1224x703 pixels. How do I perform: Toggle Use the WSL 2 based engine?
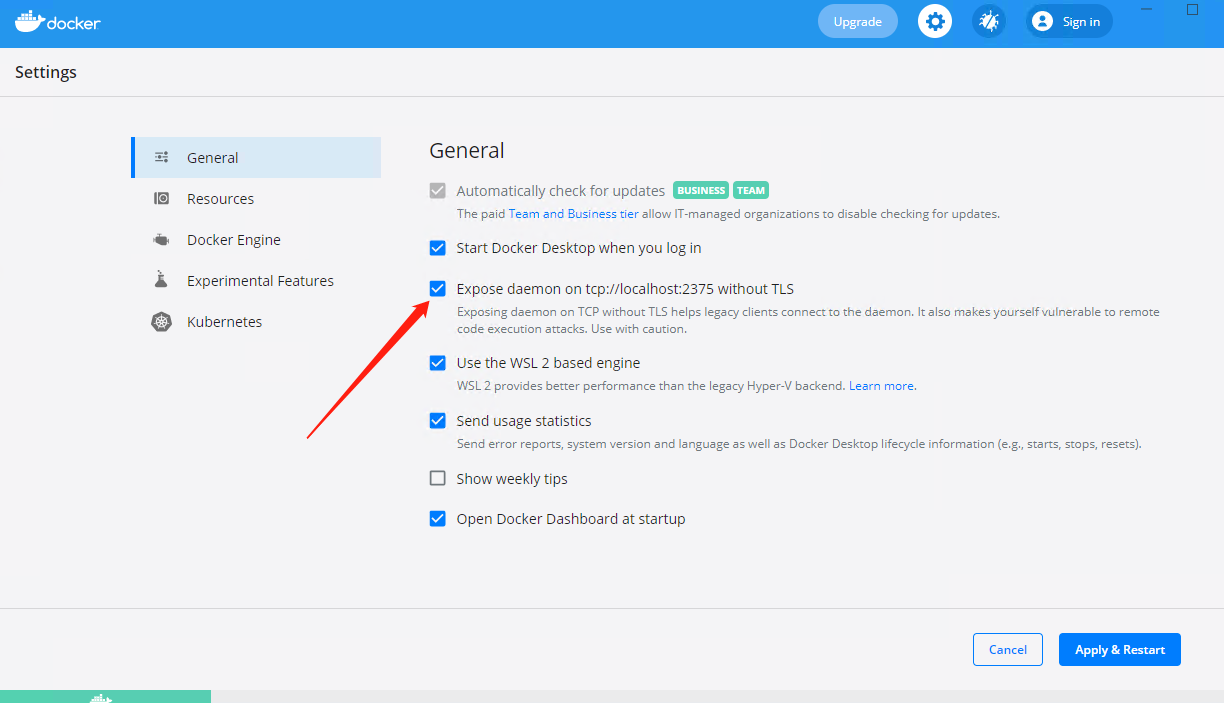click(437, 363)
